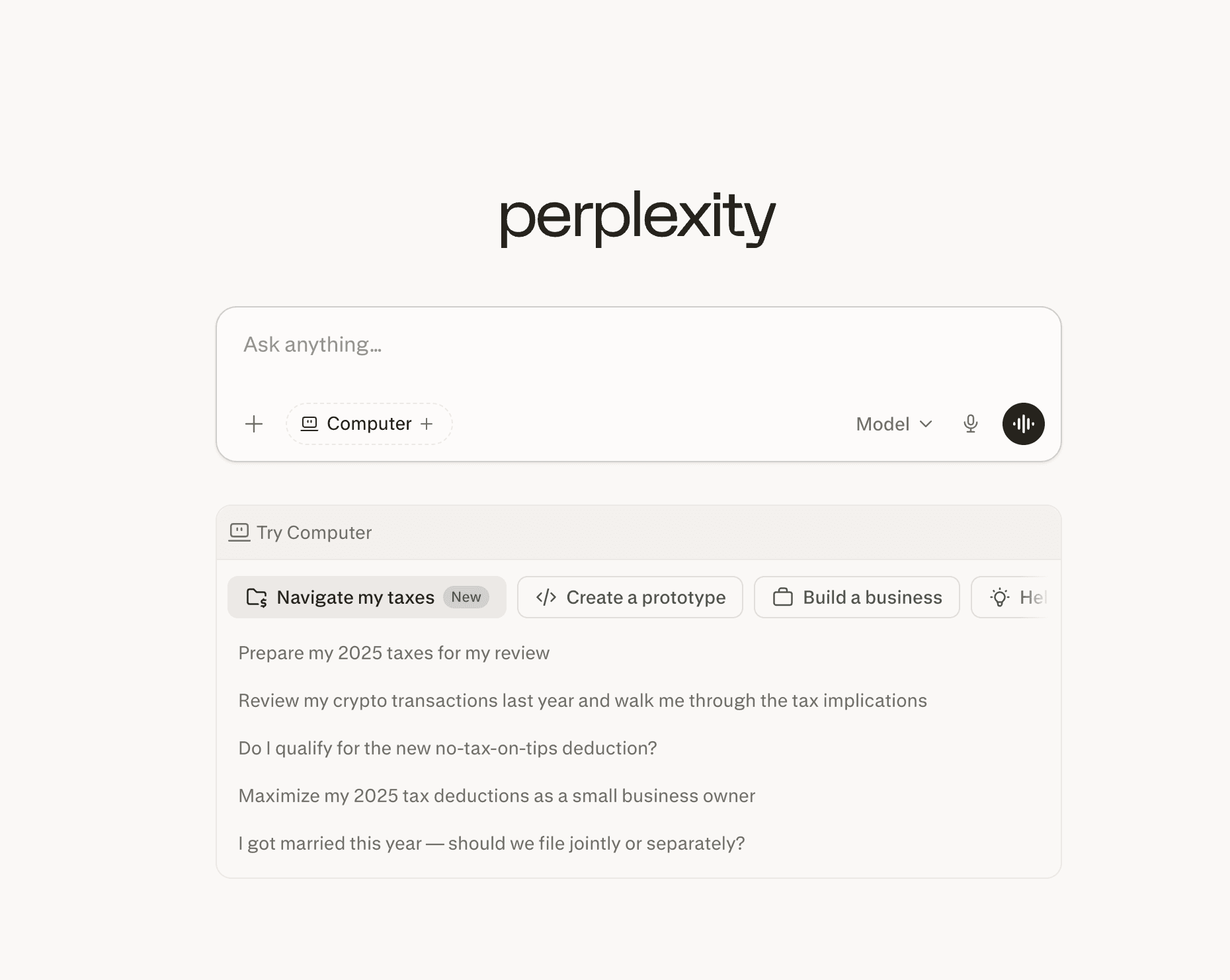
Task: Switch to the Build a business tab
Action: point(857,597)
